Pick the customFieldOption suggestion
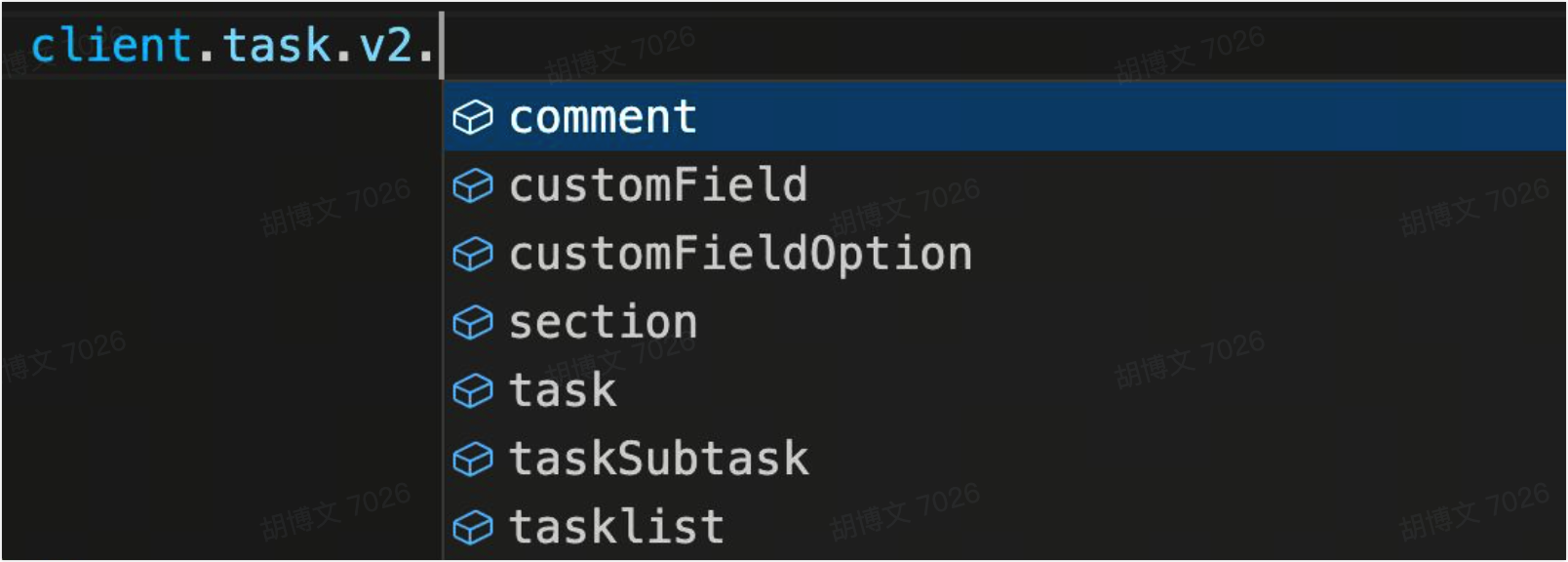This screenshot has height=562, width=1568. (740, 255)
